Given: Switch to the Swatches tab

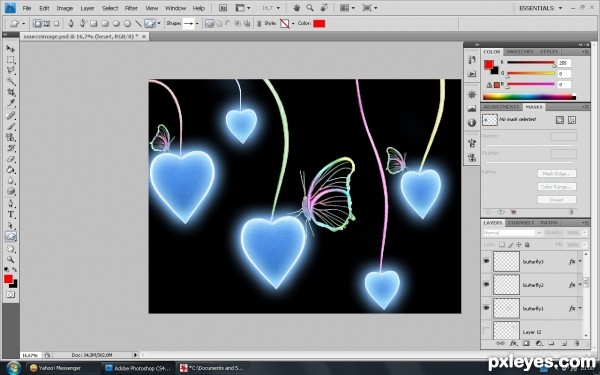Looking at the screenshot, I should (519, 52).
